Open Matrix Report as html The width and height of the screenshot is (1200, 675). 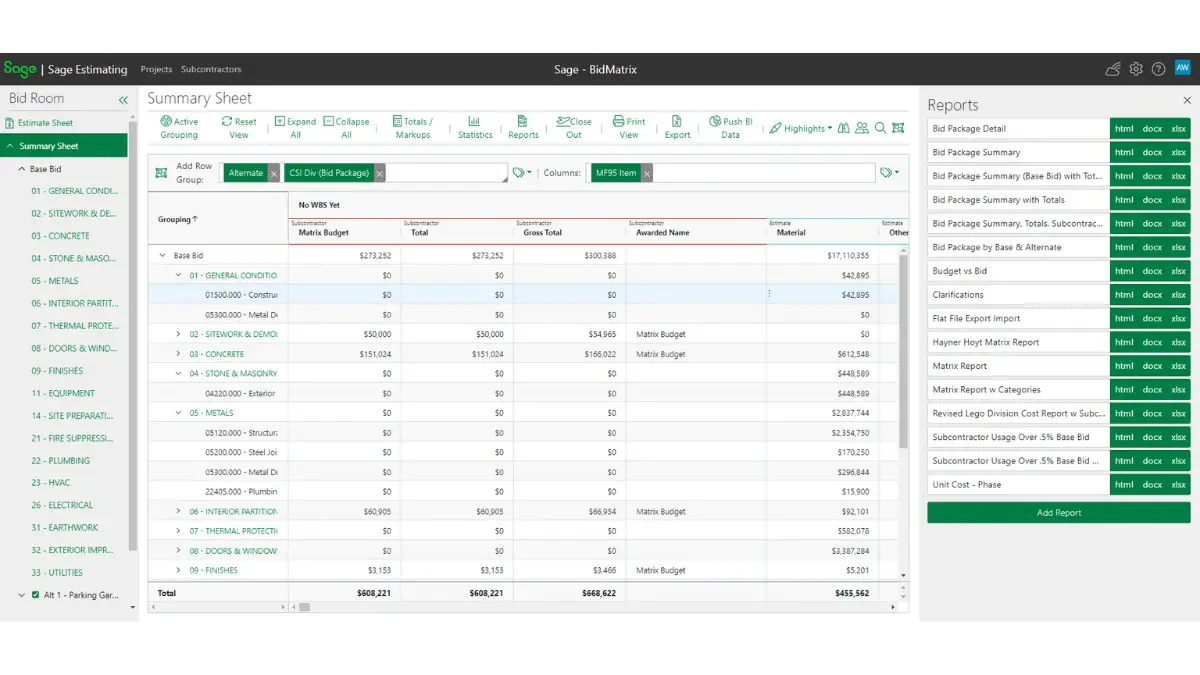click(x=1124, y=366)
